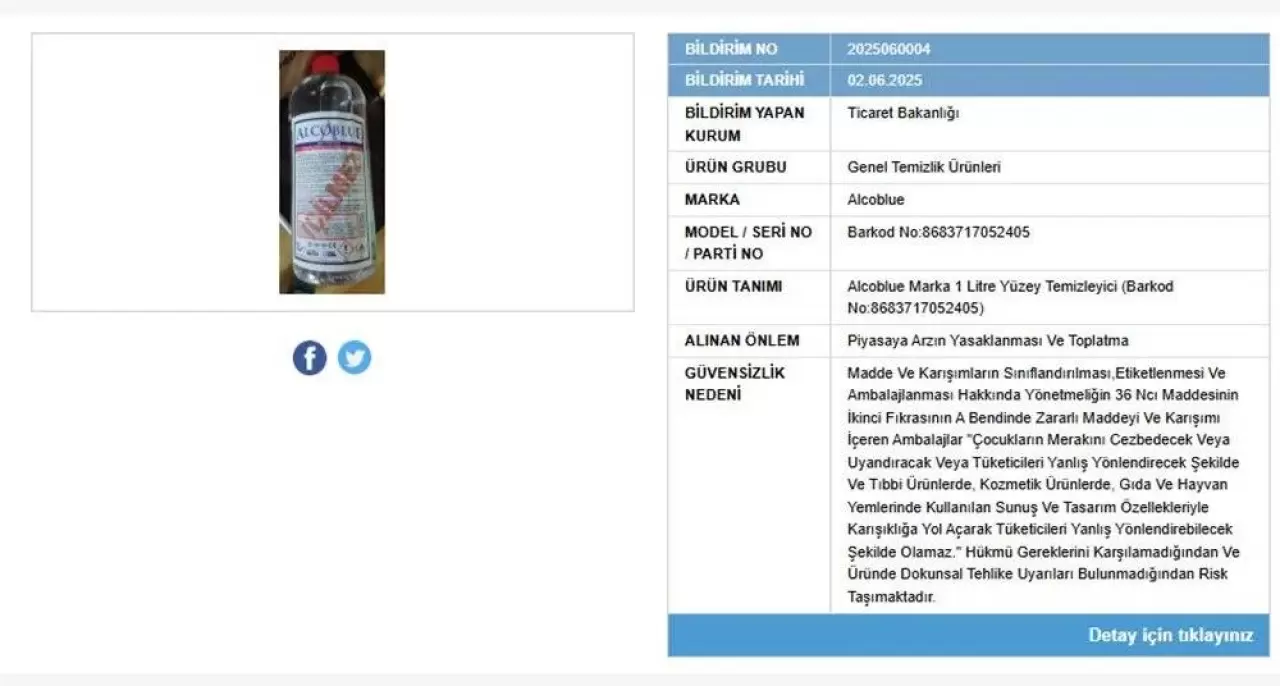
Task: Click the 'Detay için tıklayınız' link
Action: click(x=1170, y=635)
